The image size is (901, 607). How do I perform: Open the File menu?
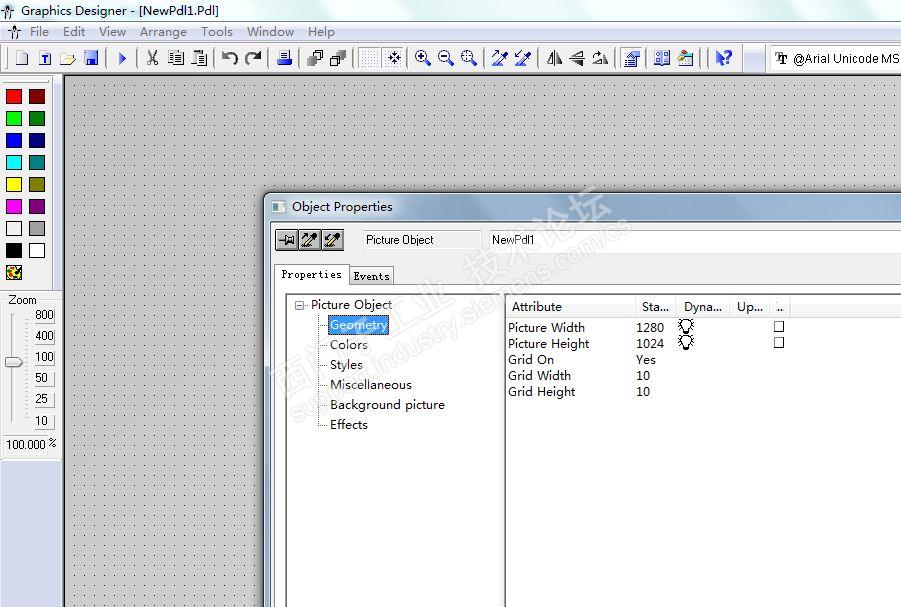pos(39,32)
